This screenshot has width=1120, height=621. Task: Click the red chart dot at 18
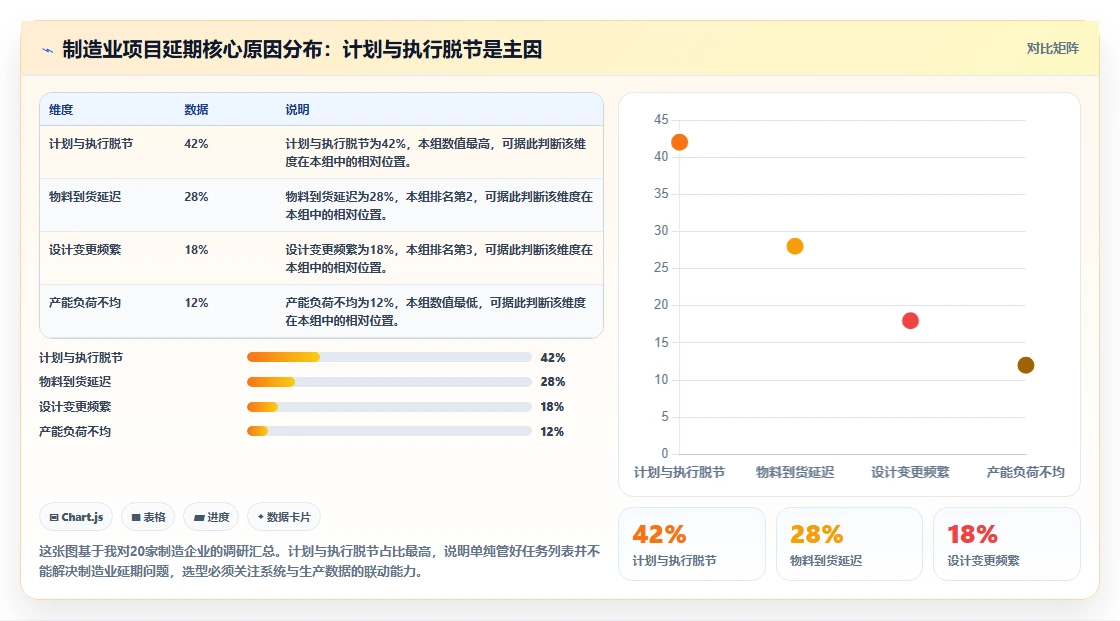910,320
